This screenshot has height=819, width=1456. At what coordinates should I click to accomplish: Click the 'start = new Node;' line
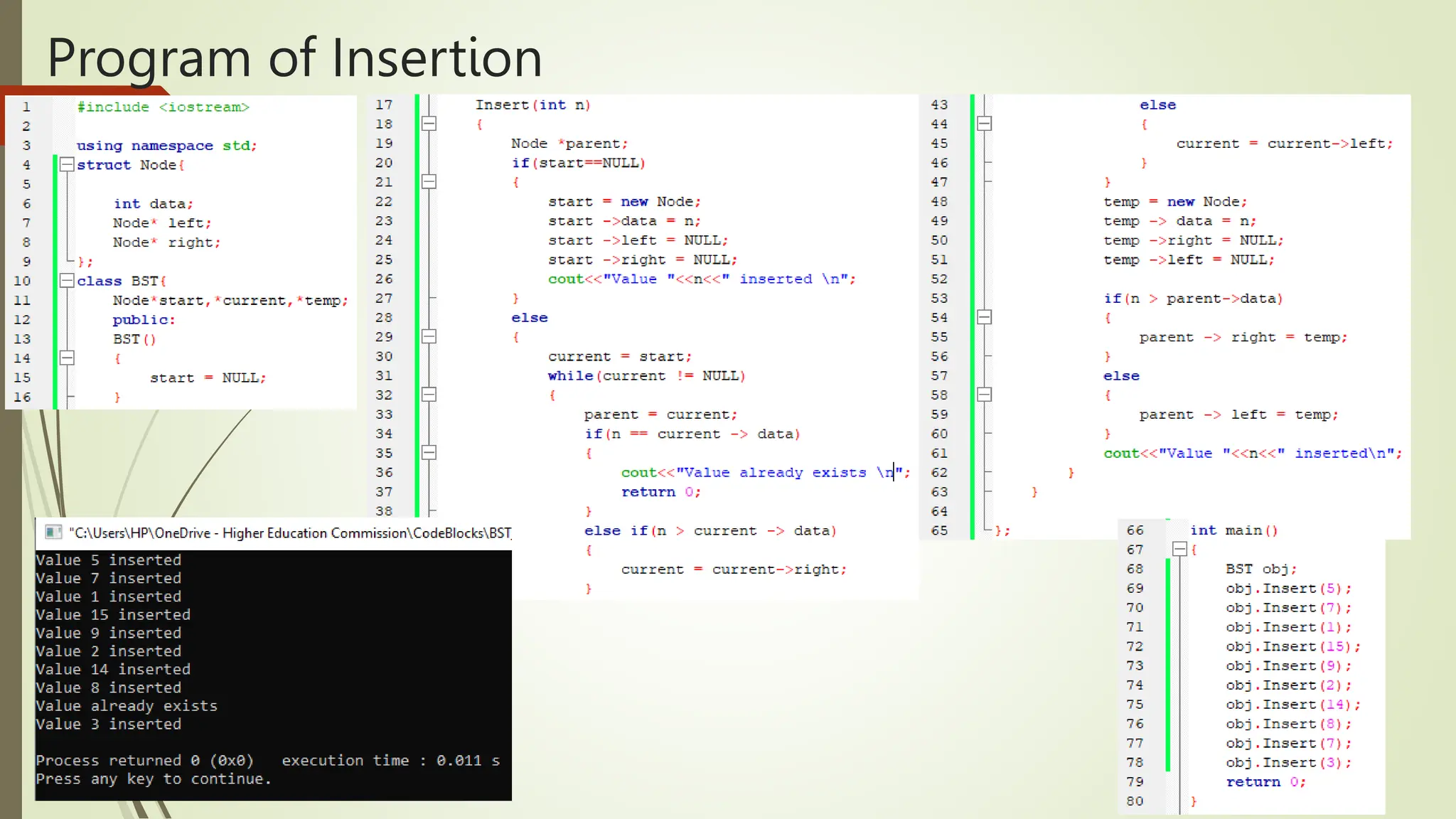click(624, 202)
